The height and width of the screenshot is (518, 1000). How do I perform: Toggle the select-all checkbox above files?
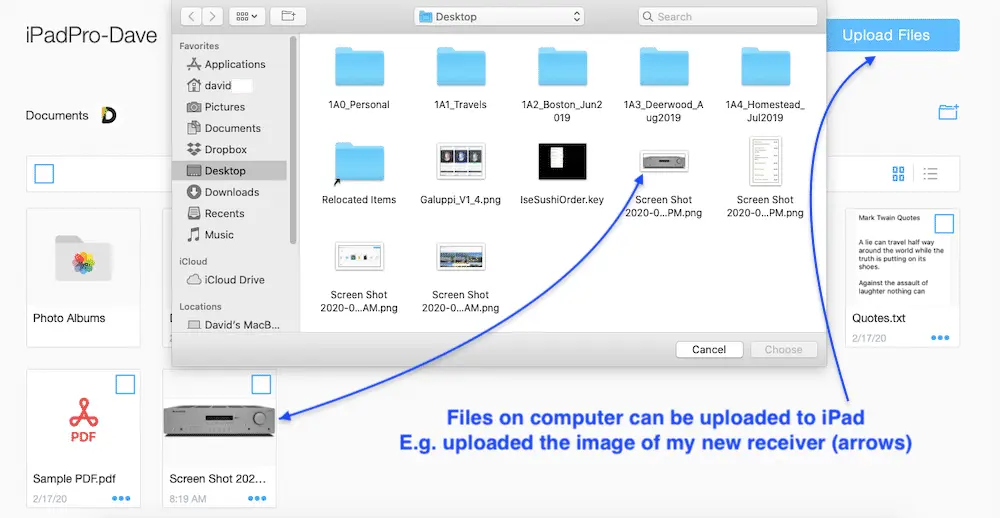44,174
